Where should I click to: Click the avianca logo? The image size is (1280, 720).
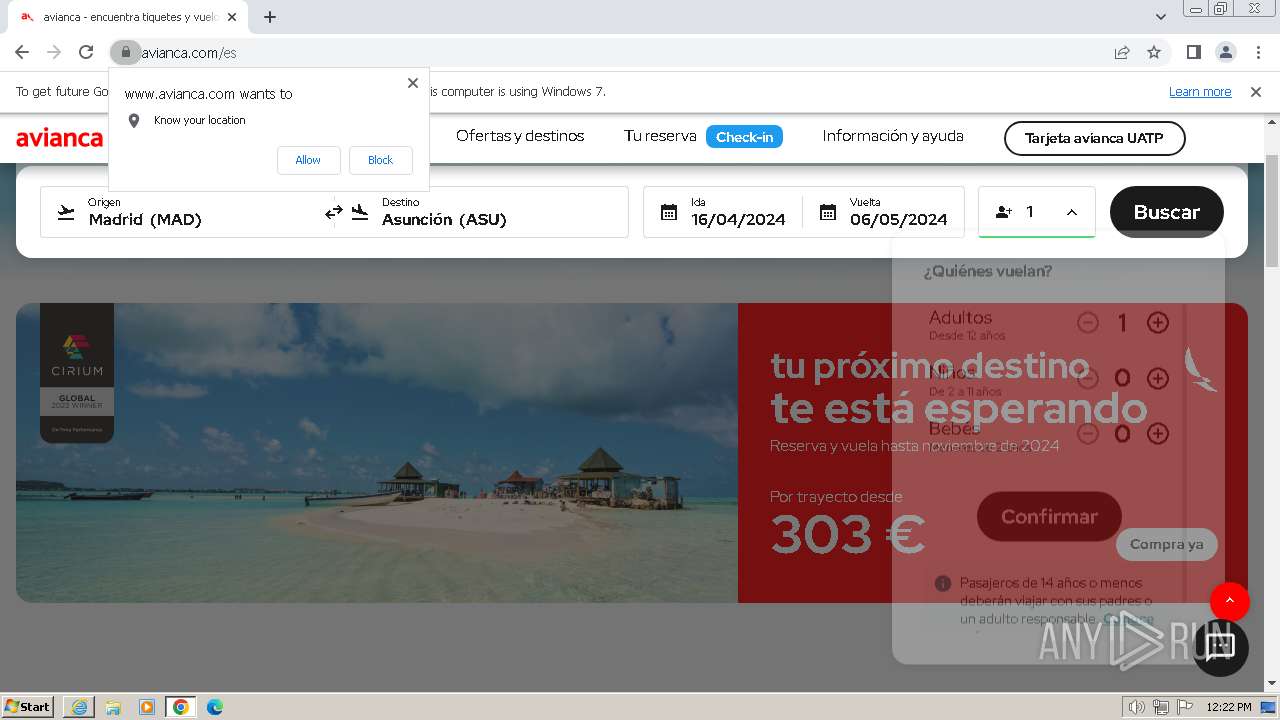tap(59, 138)
